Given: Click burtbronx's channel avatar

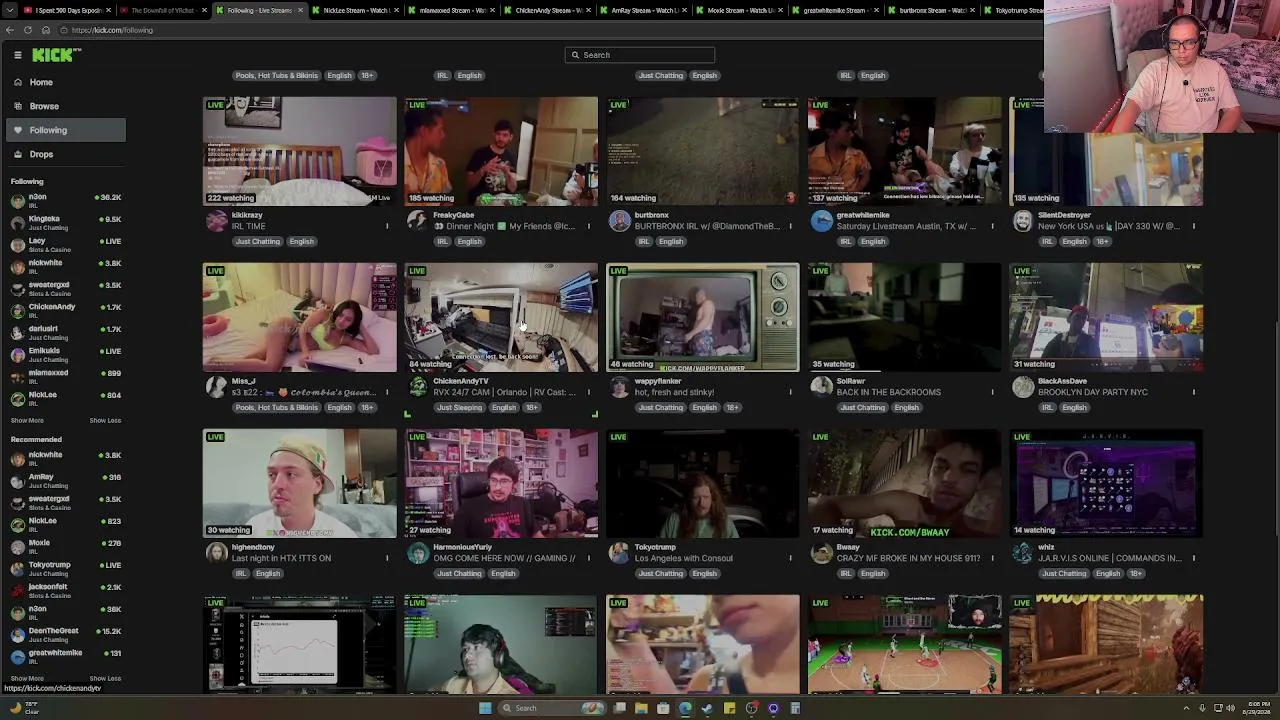Looking at the screenshot, I should pos(620,221).
